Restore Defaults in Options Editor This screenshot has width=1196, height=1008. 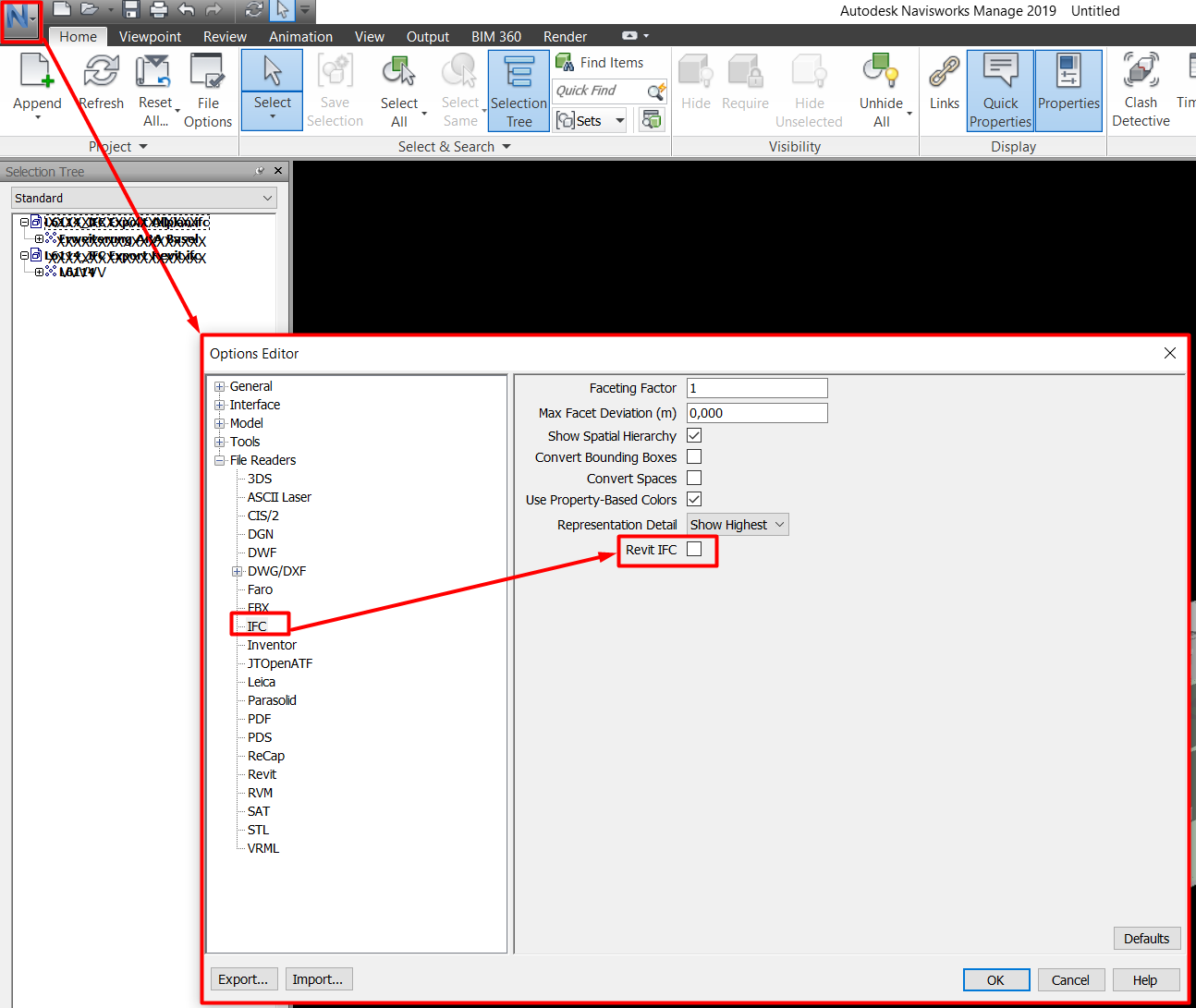click(1146, 938)
